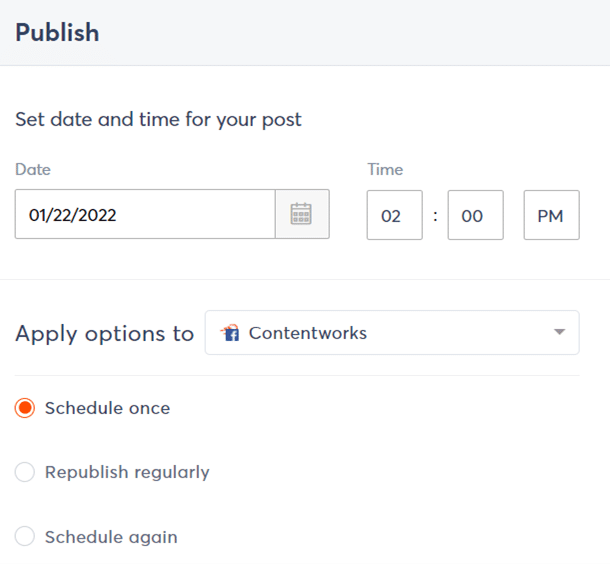Enable the Schedule again radio button
This screenshot has width=610, height=564.
(x=25, y=537)
